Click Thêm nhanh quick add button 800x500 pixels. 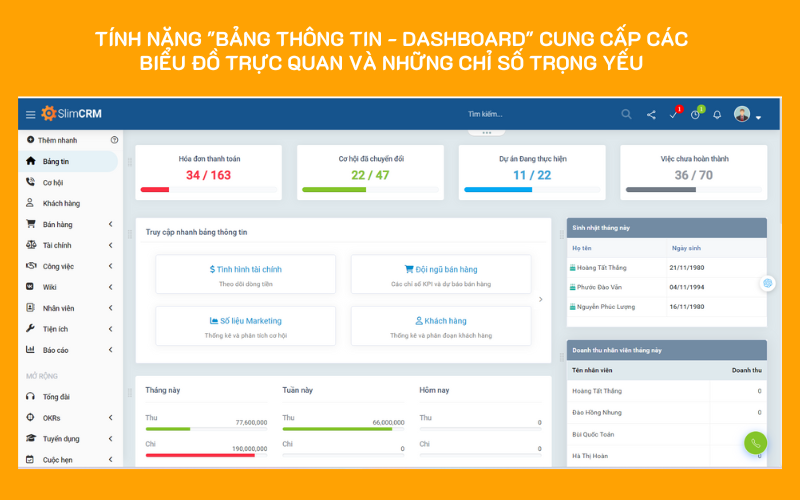click(56, 140)
